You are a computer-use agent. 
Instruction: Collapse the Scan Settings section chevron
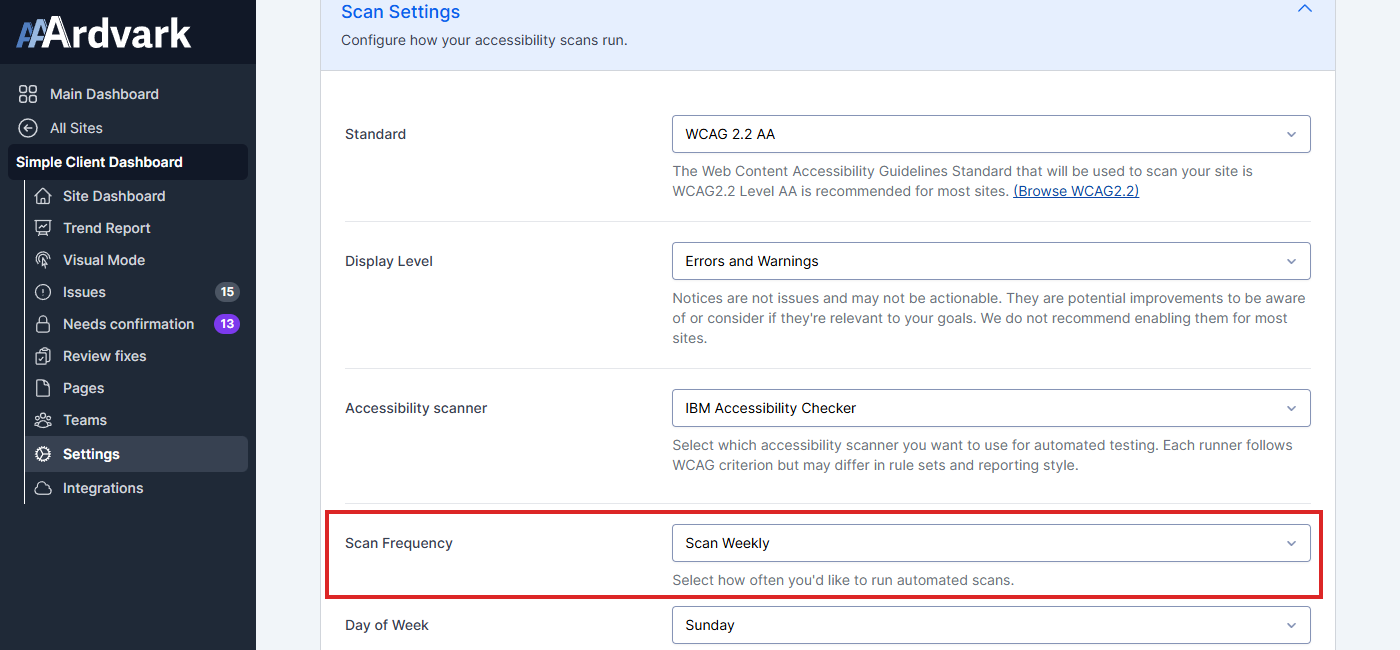pyautogui.click(x=1304, y=9)
